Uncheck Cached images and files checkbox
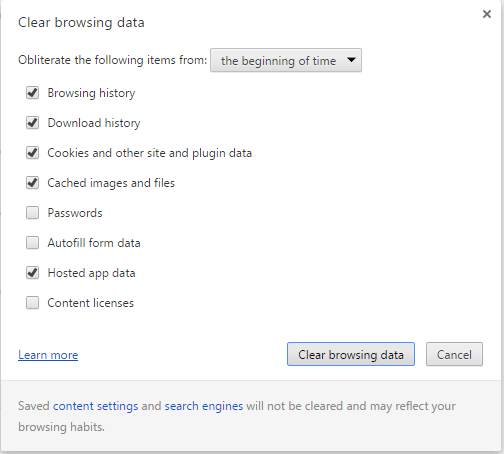This screenshot has width=504, height=454. pyautogui.click(x=32, y=183)
